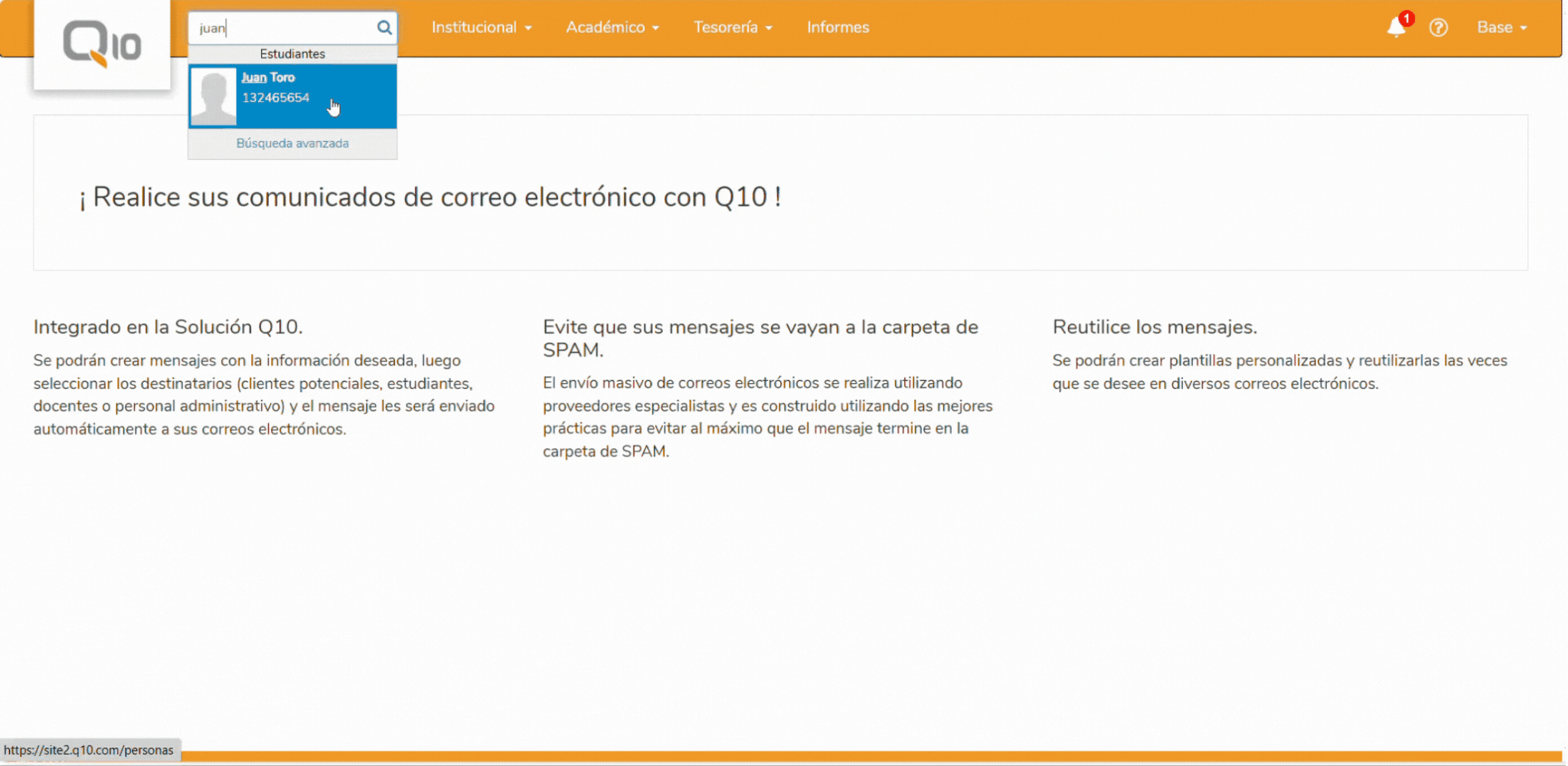
Task: Open the notifications bell icon
Action: (x=1396, y=28)
